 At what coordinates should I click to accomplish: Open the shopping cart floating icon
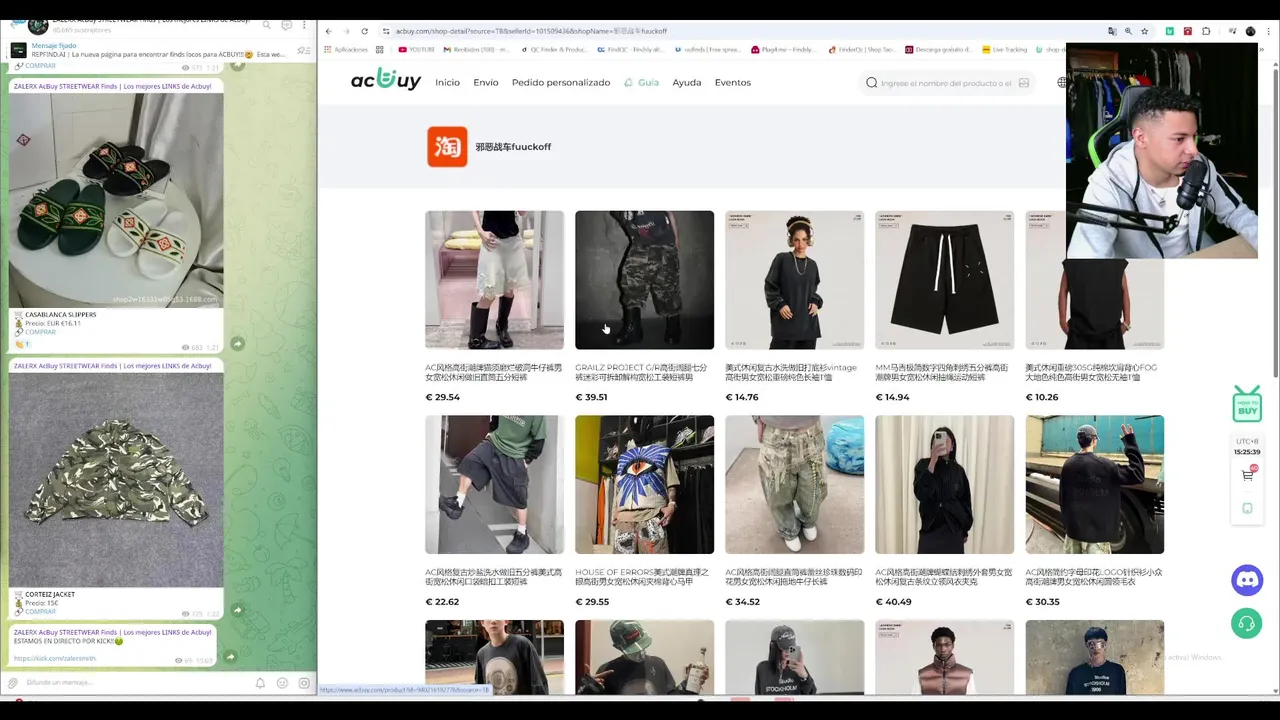tap(1248, 475)
